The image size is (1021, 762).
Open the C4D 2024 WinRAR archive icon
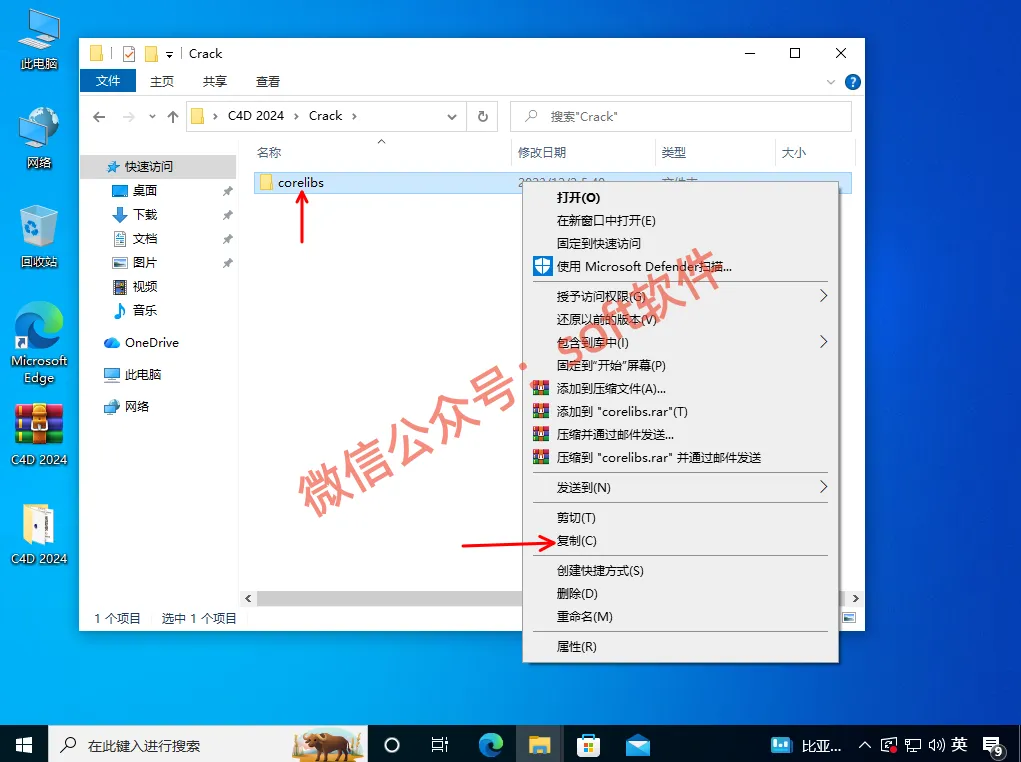(x=38, y=435)
